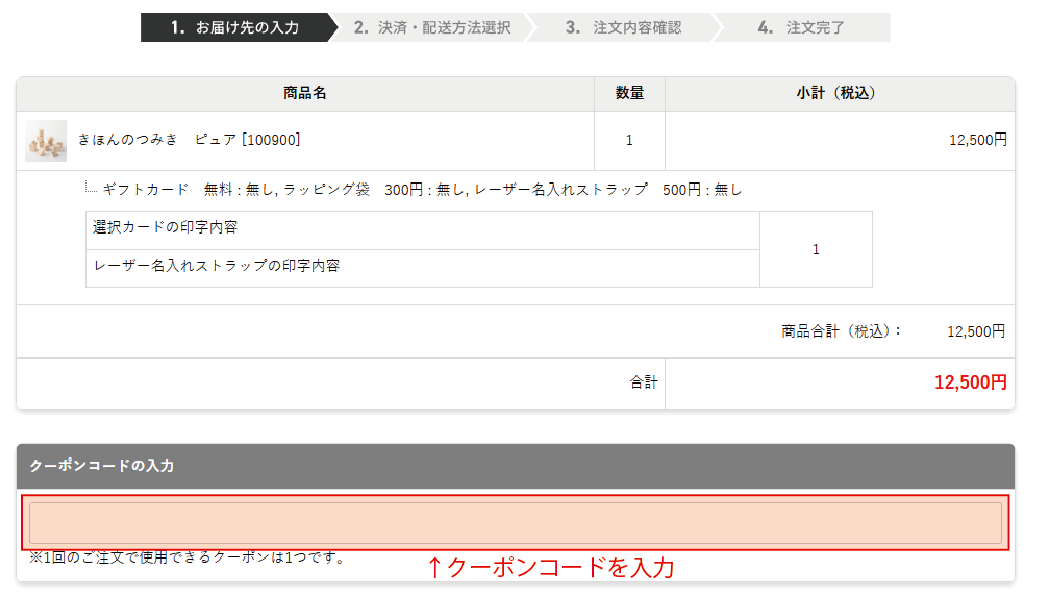Click the product quantity value in 数量 column

click(x=629, y=140)
